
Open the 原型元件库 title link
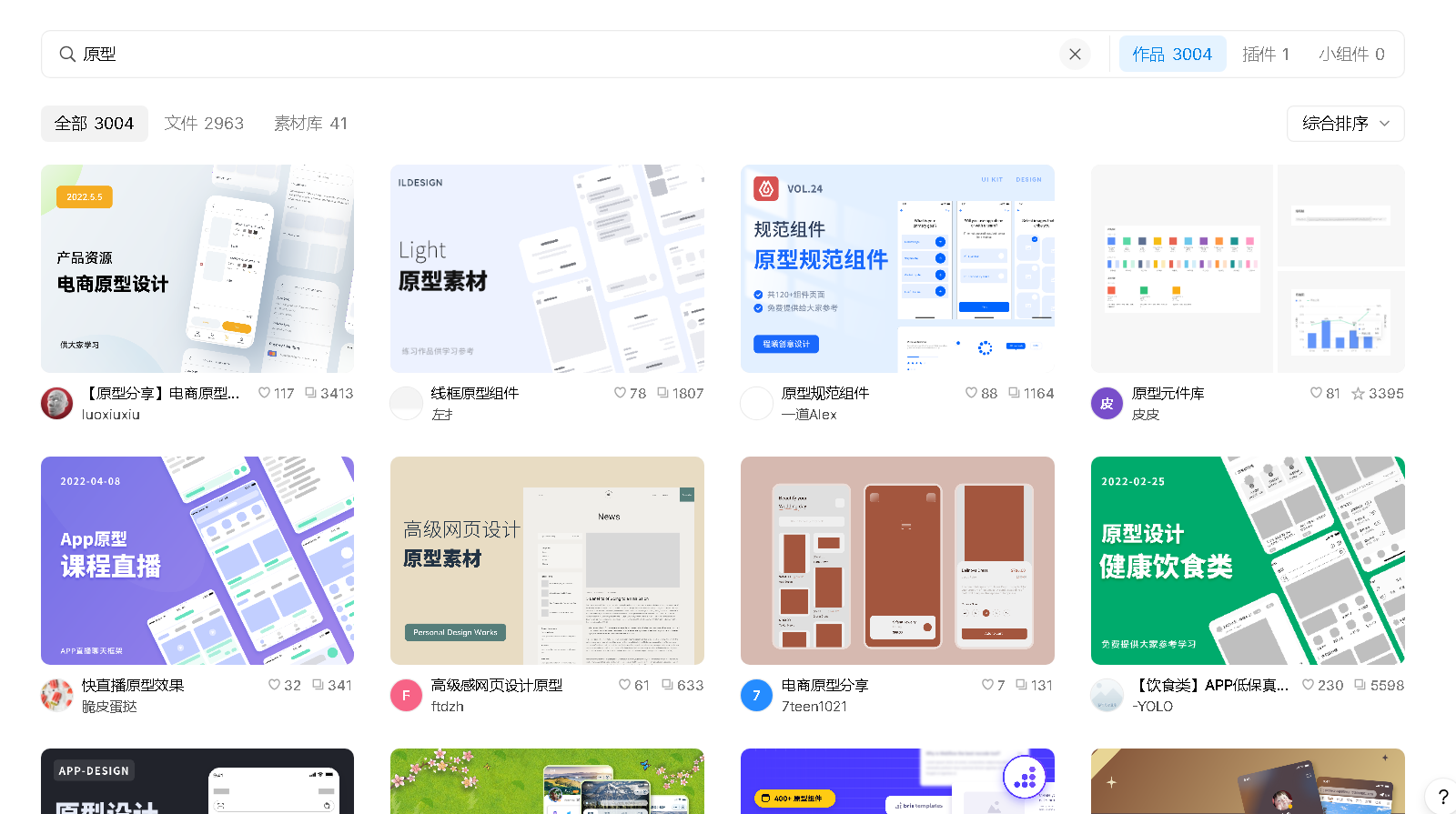click(x=1168, y=393)
